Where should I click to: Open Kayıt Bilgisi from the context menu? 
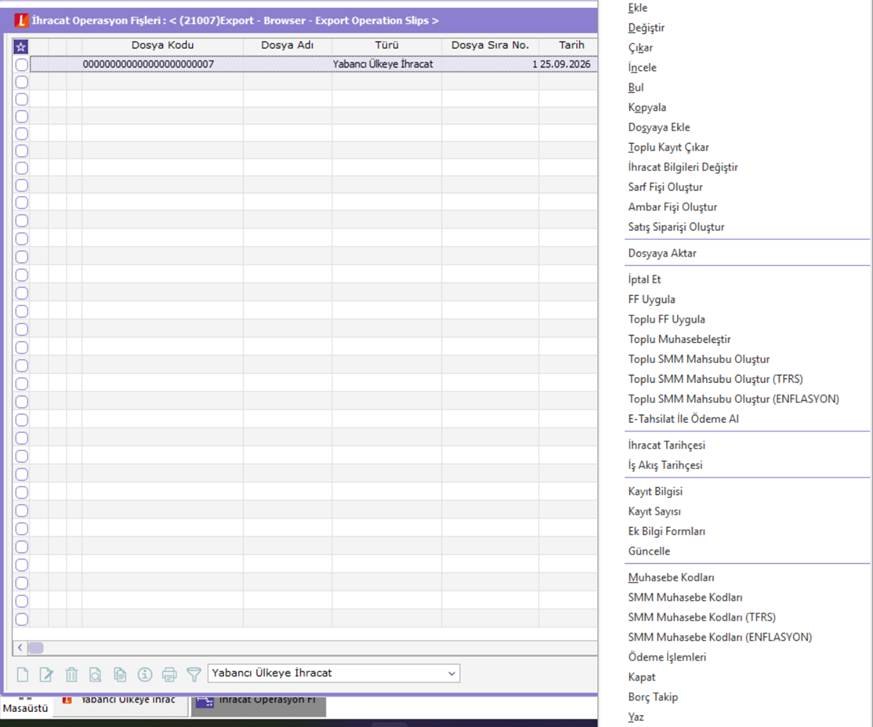(x=655, y=492)
